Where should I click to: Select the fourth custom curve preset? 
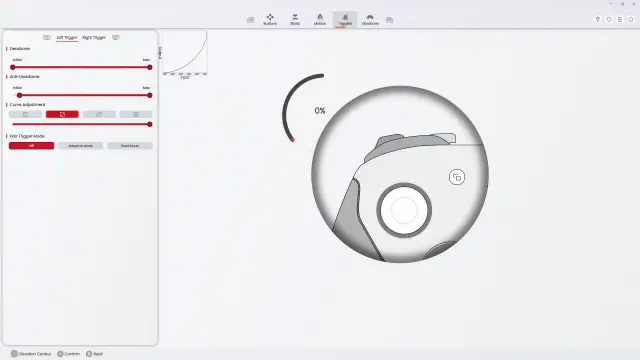pyautogui.click(x=136, y=114)
